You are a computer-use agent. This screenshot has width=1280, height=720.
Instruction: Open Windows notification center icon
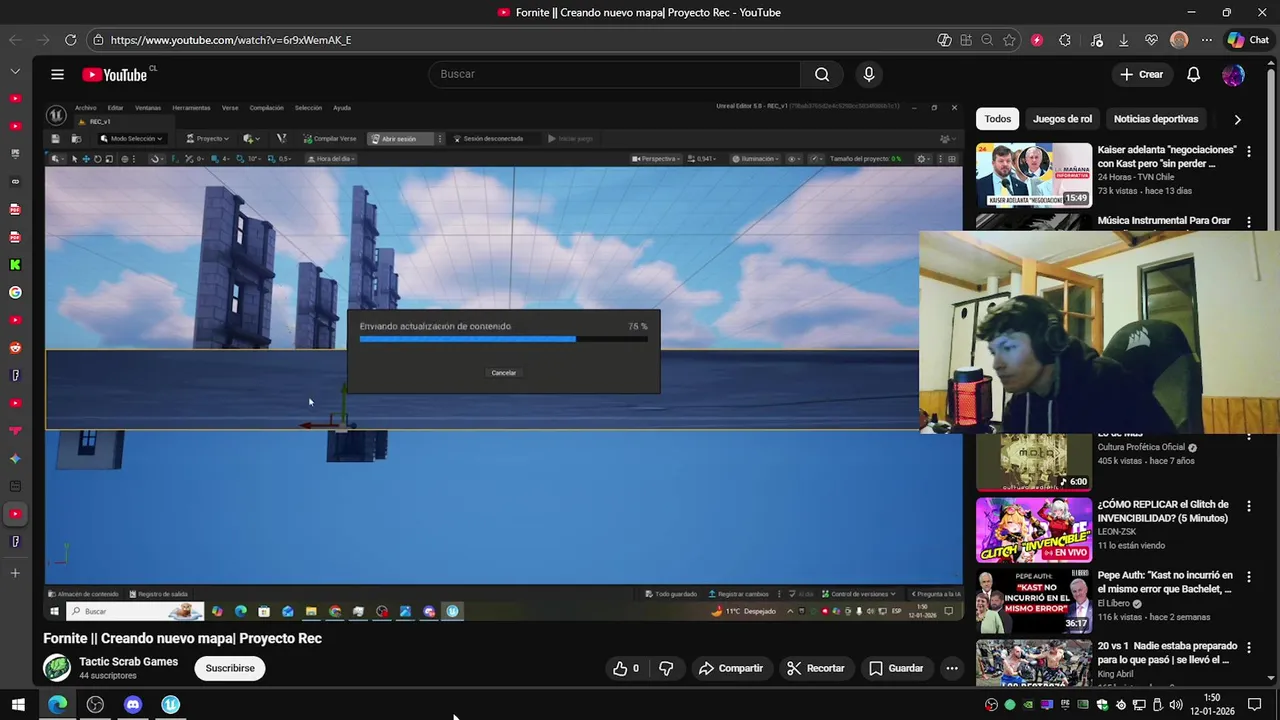click(1255, 705)
